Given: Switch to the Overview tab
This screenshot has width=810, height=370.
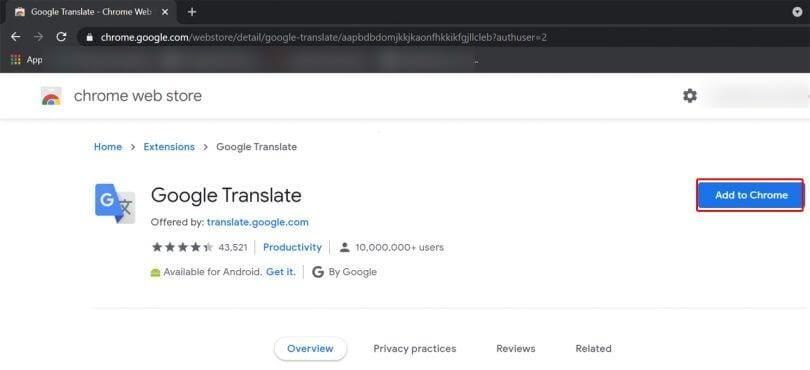Looking at the screenshot, I should coord(310,348).
